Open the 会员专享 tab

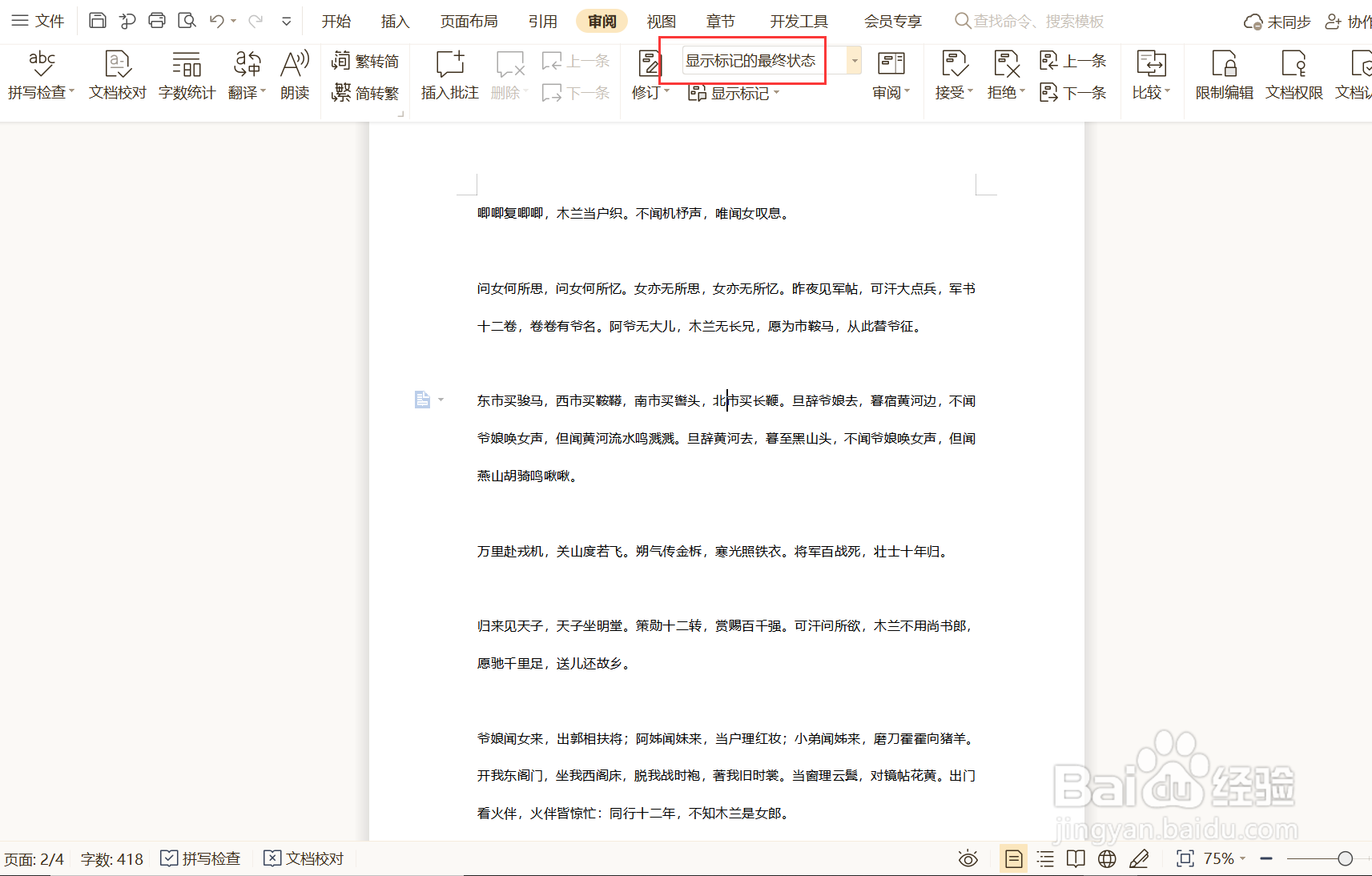(892, 22)
